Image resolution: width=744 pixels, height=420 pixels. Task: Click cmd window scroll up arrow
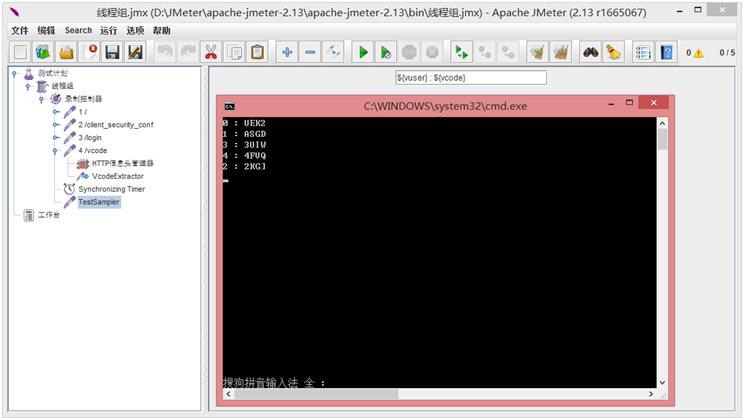coord(662,123)
